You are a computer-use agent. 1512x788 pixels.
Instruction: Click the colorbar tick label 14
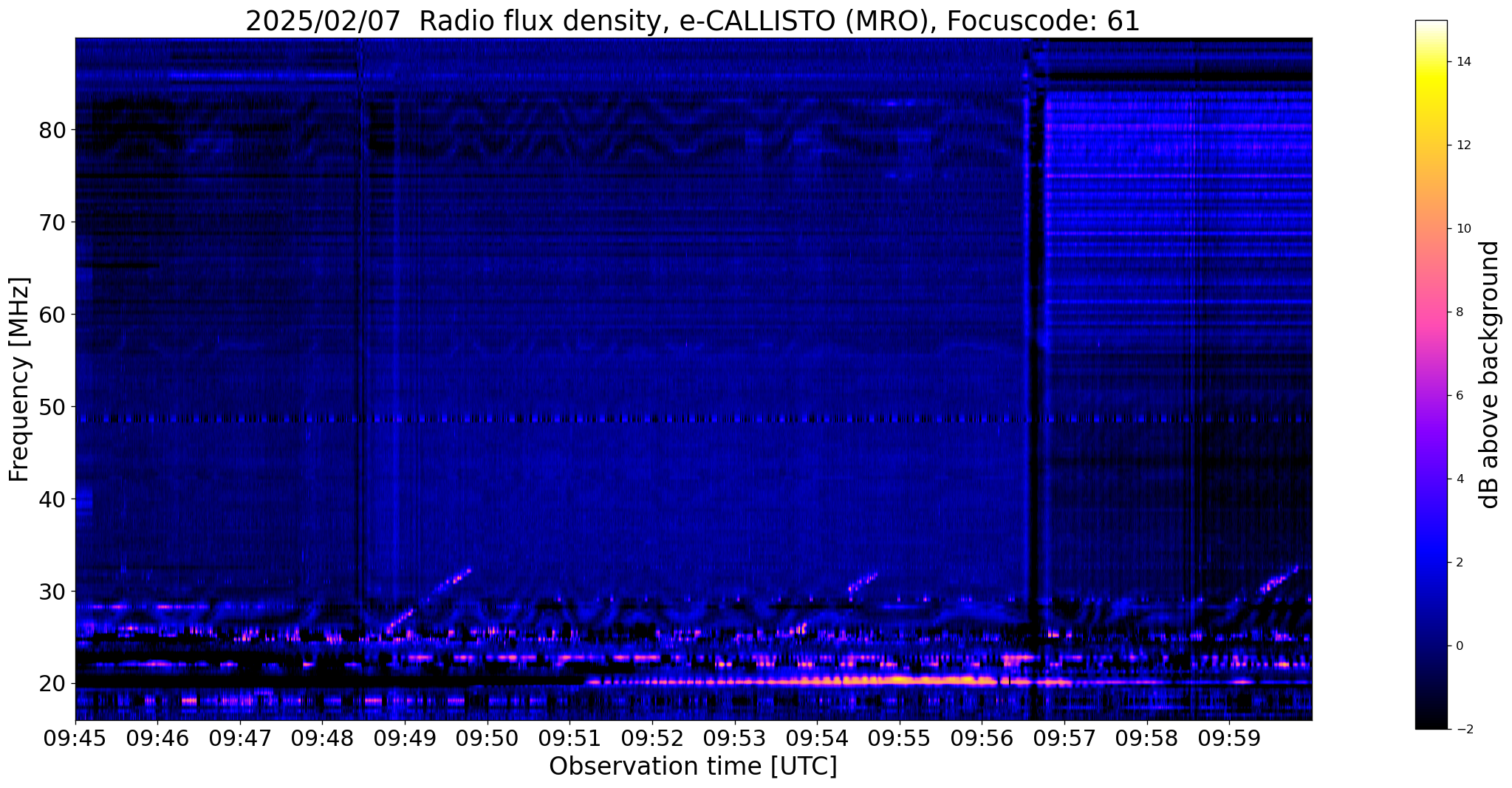[1463, 62]
